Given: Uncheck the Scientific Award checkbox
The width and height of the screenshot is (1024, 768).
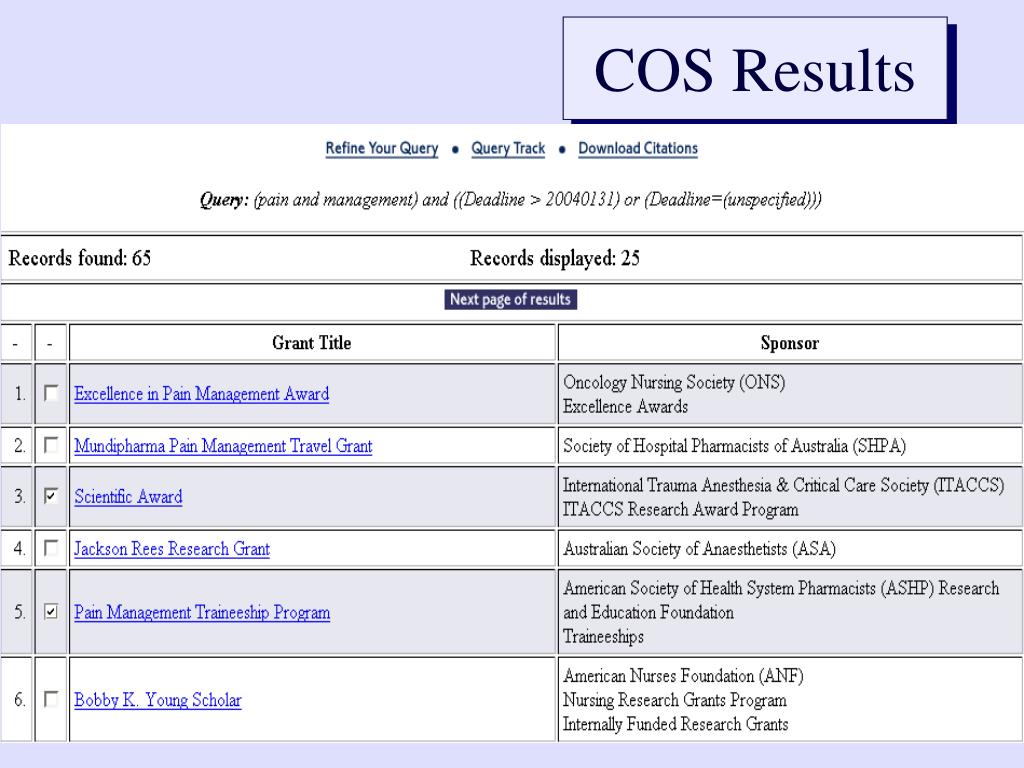Looking at the screenshot, I should (51, 496).
